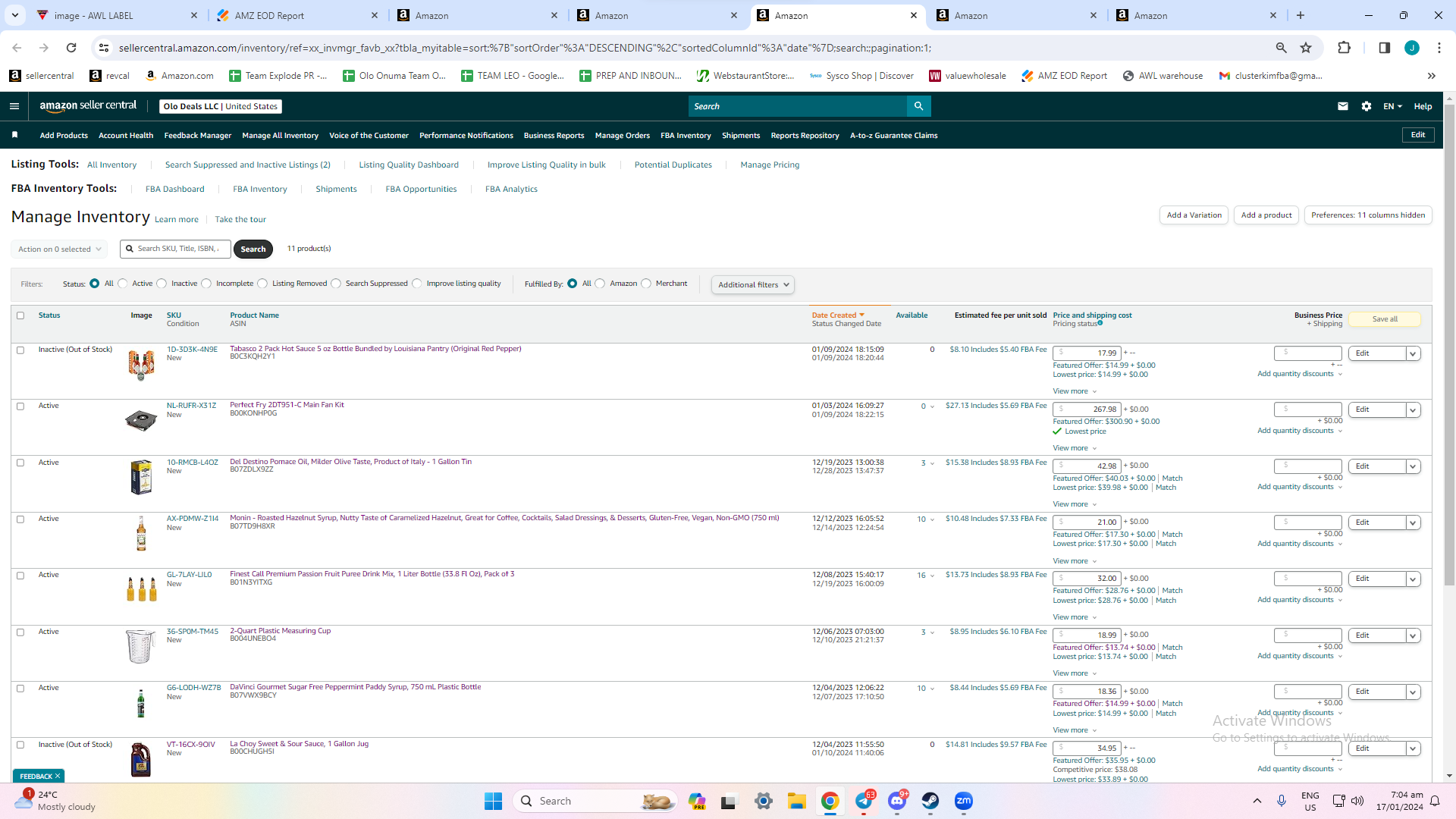Bookmark this page with the star icon

pos(1306,48)
